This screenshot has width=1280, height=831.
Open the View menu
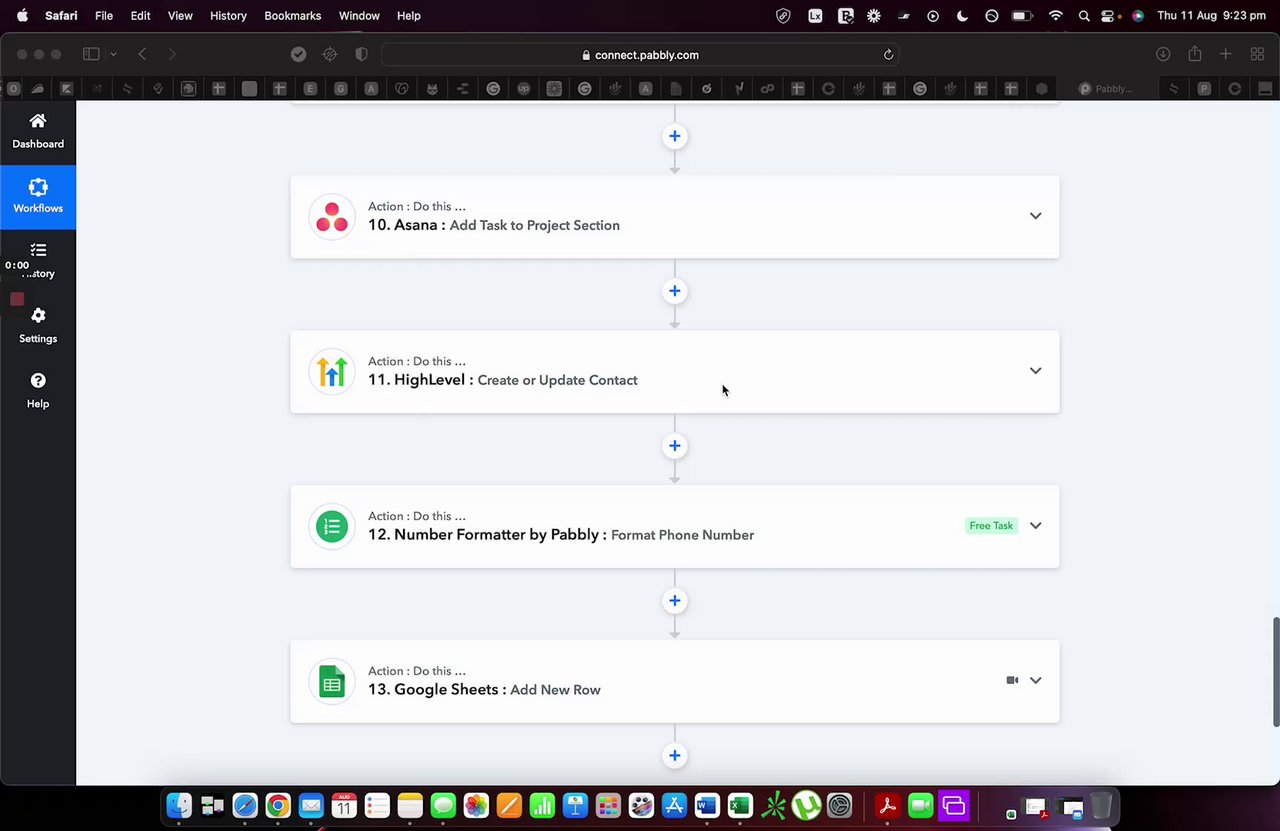180,16
